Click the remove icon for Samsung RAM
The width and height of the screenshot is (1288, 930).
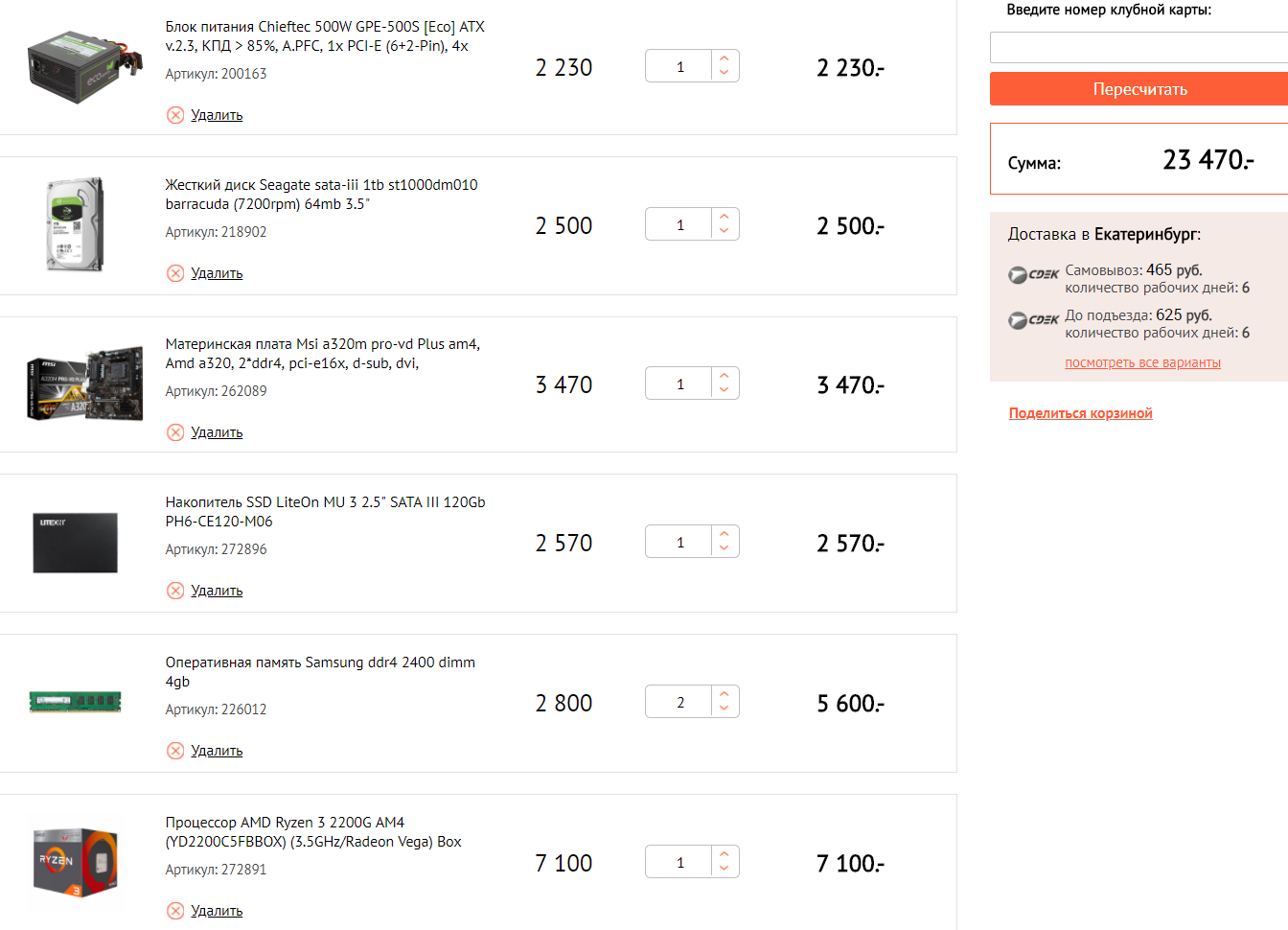pyautogui.click(x=175, y=751)
